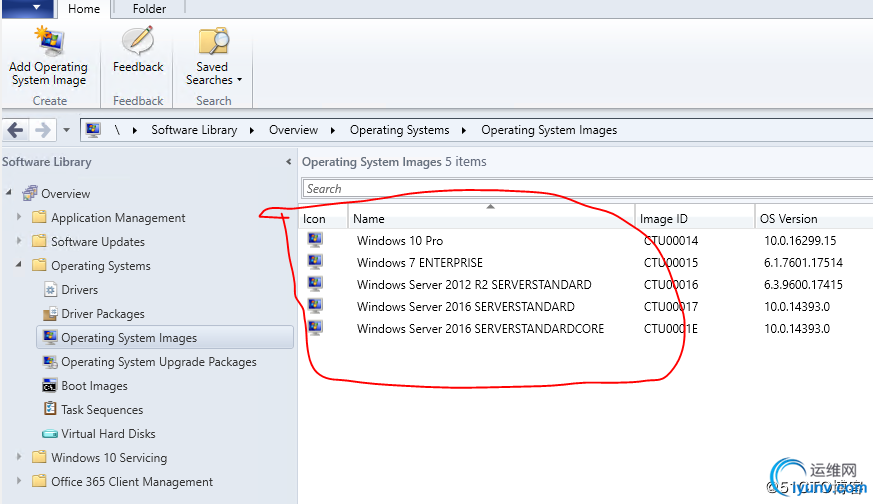Click OS version 6.1.7601.17514
Image resolution: width=873 pixels, height=504 pixels.
pyautogui.click(x=803, y=262)
